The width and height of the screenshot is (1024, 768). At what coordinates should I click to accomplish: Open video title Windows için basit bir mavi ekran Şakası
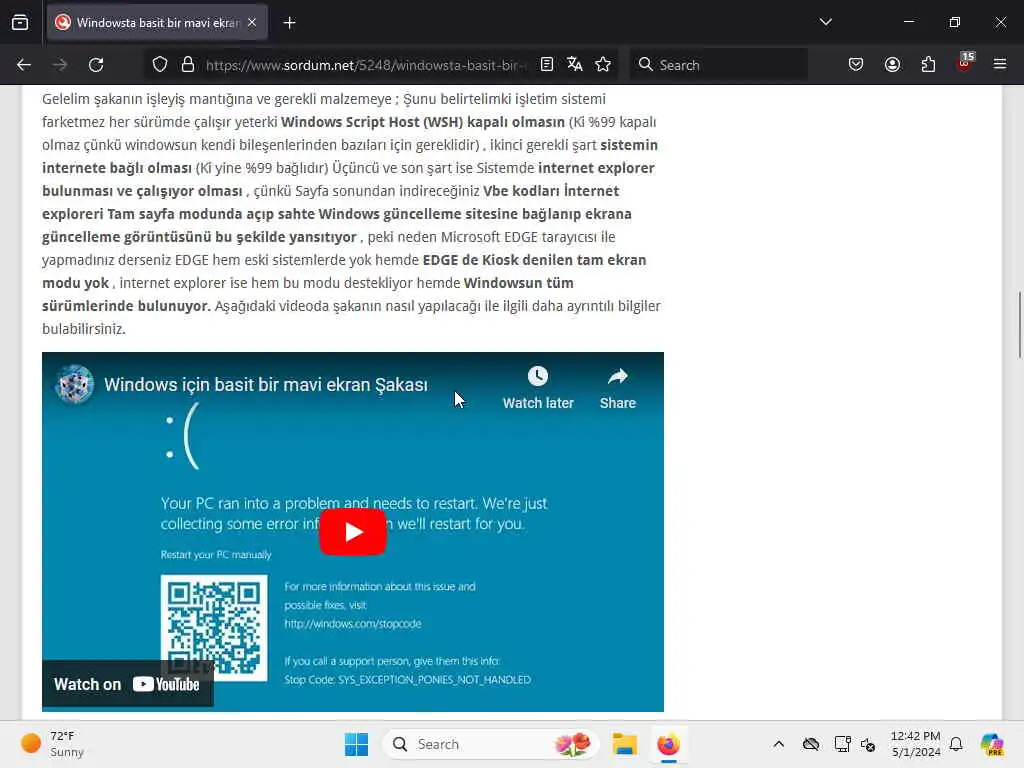click(x=266, y=385)
